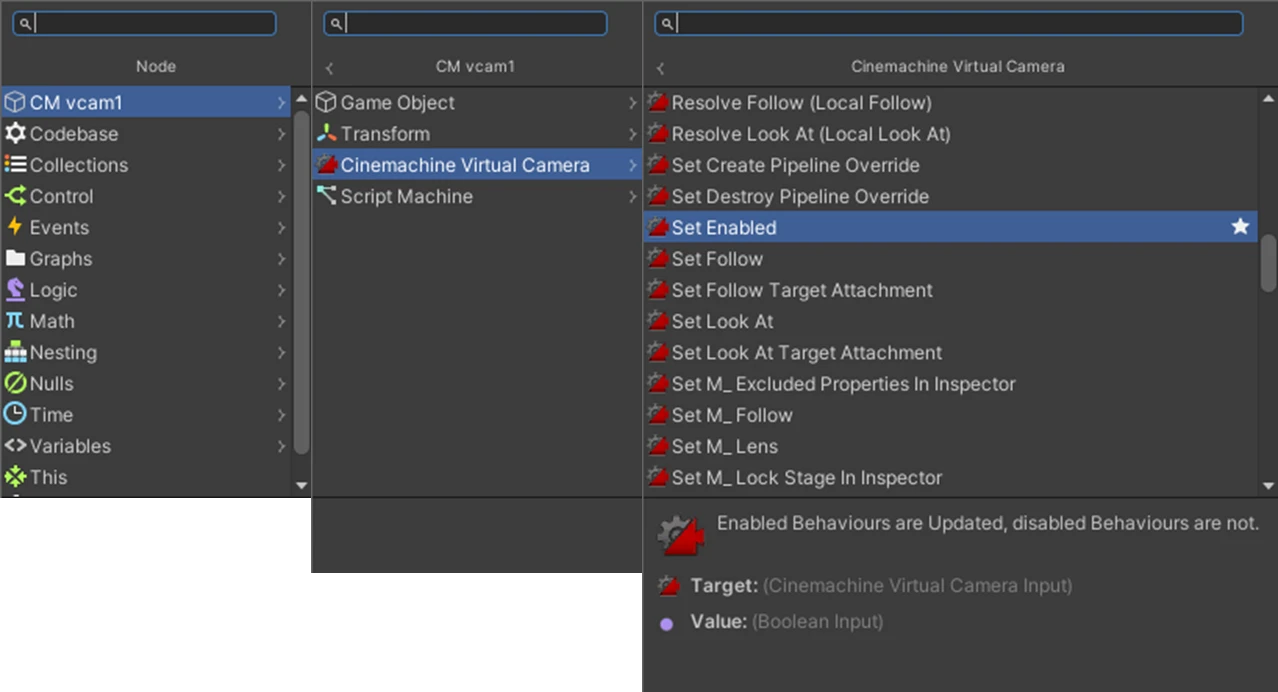Click the Nesting hierarchy icon

tap(15, 352)
